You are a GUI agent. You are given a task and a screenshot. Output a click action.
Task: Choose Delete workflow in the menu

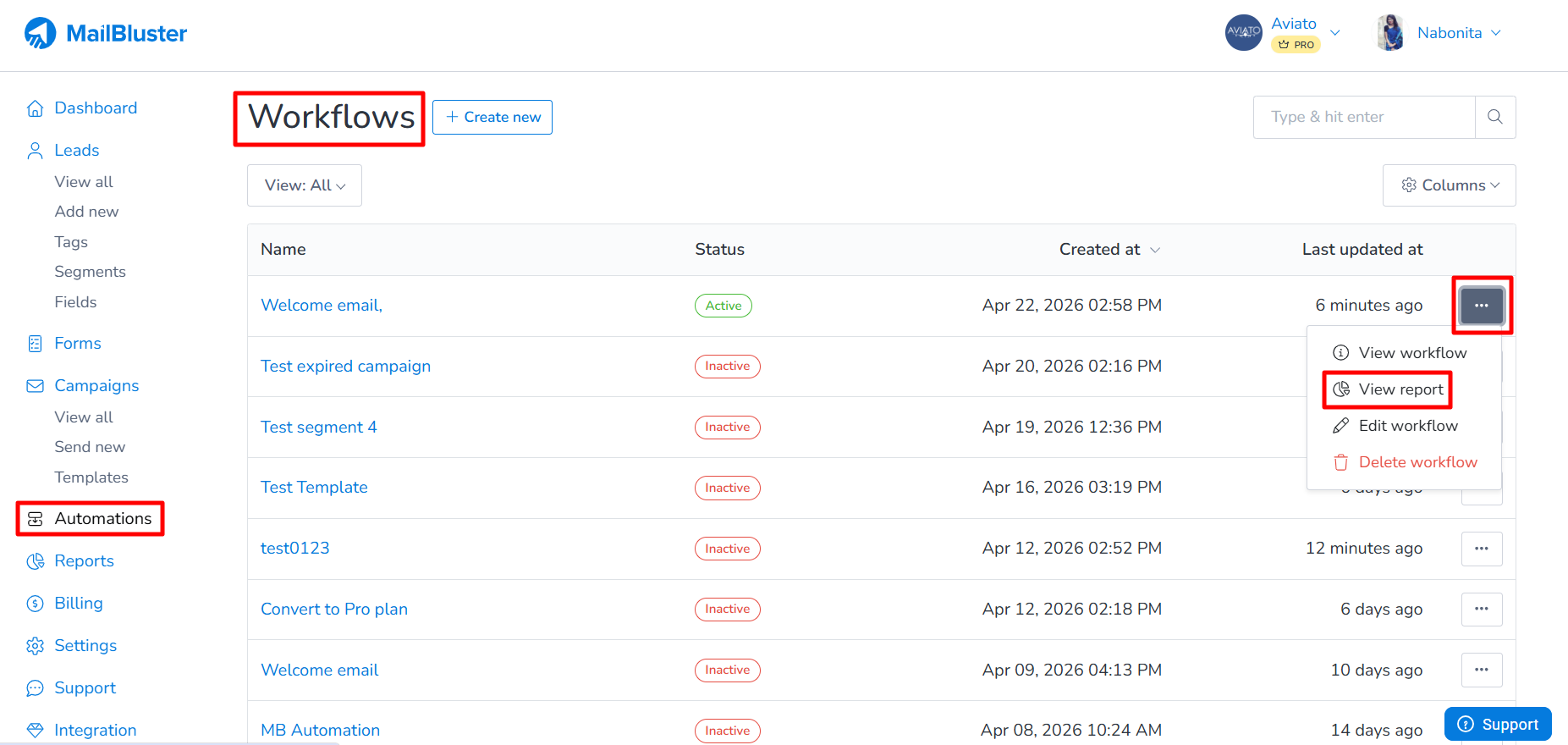click(1404, 462)
